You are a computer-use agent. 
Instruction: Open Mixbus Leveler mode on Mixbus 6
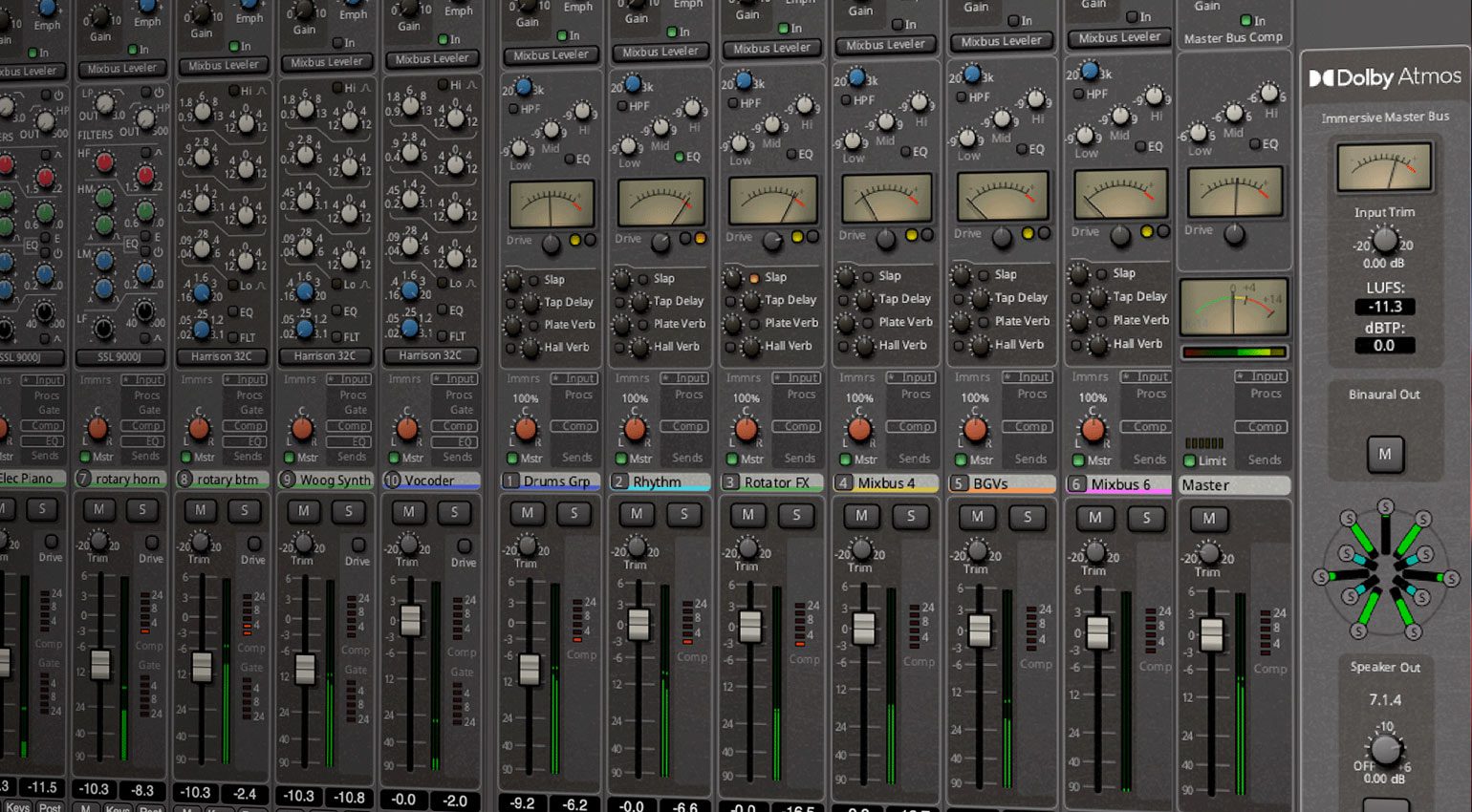point(1119,37)
